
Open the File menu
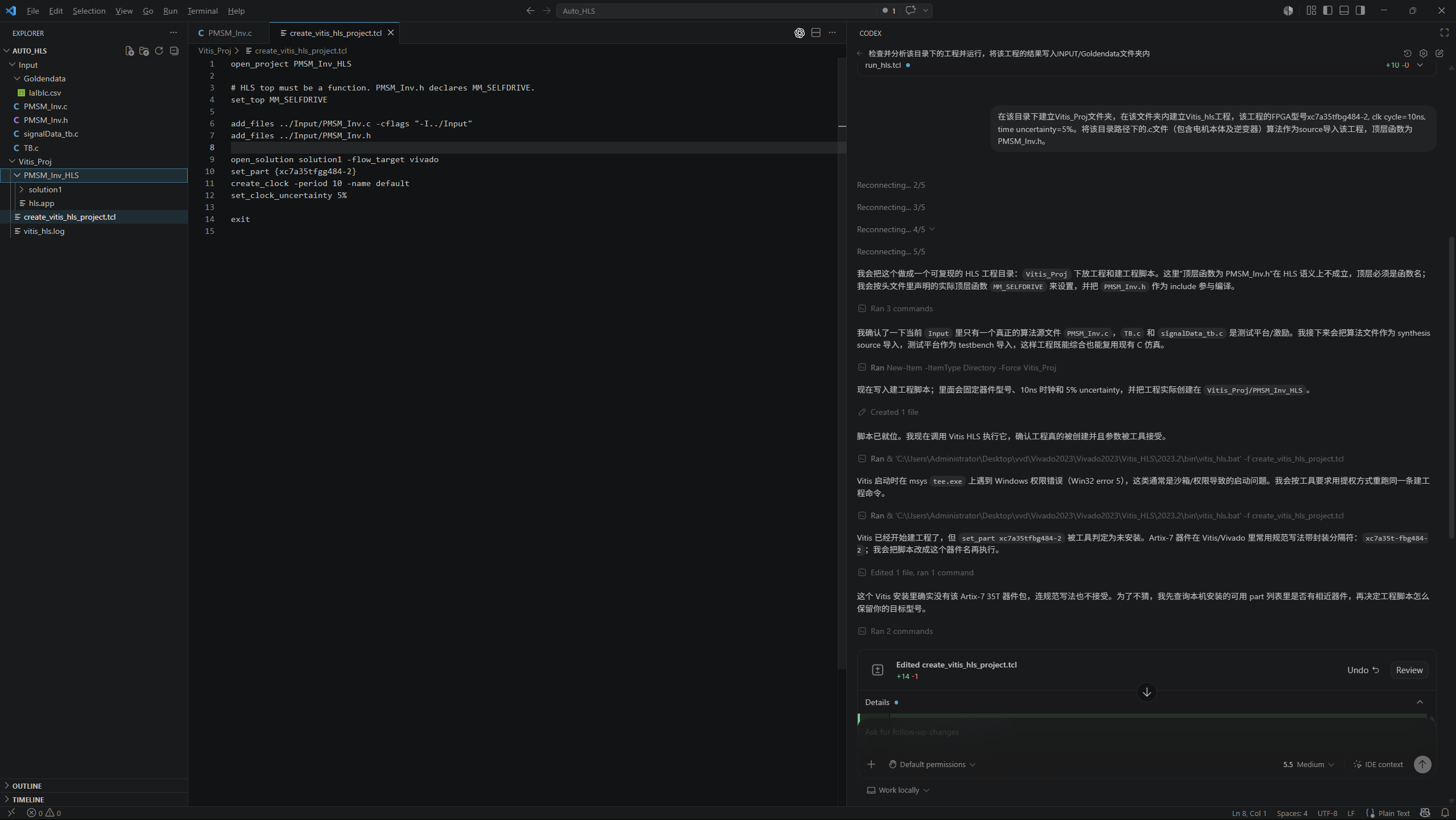pyautogui.click(x=33, y=11)
